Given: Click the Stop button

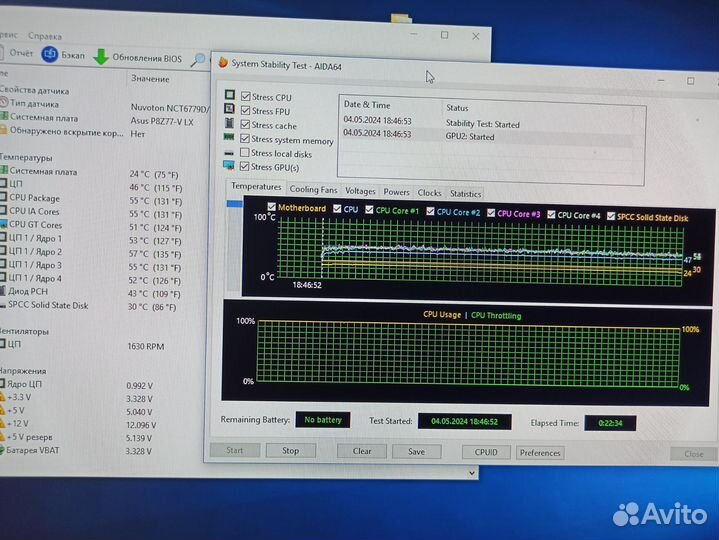Looking at the screenshot, I should coord(290,451).
